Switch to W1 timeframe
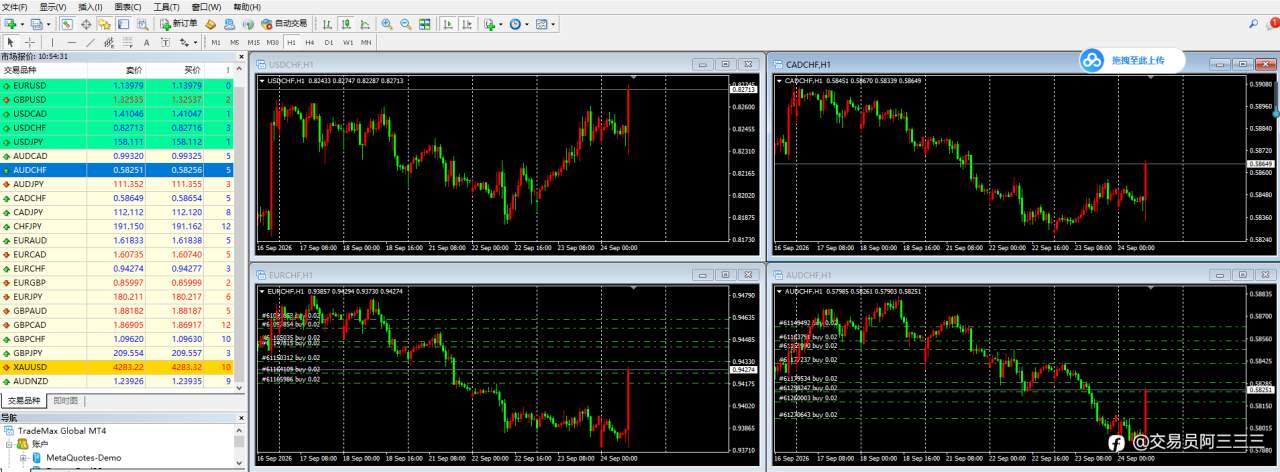 click(x=348, y=42)
